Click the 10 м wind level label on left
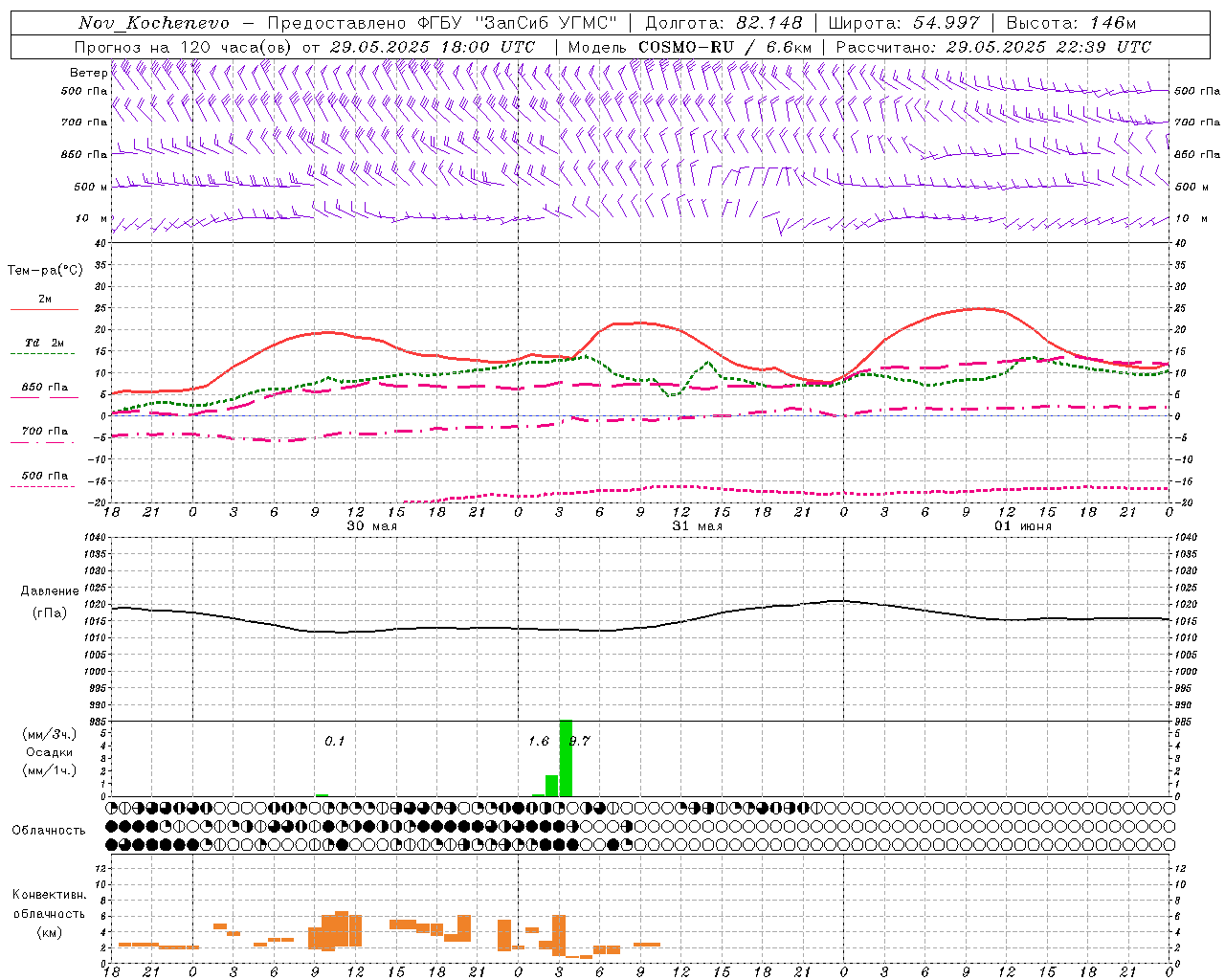The width and height of the screenshot is (1225, 980). pyautogui.click(x=92, y=218)
